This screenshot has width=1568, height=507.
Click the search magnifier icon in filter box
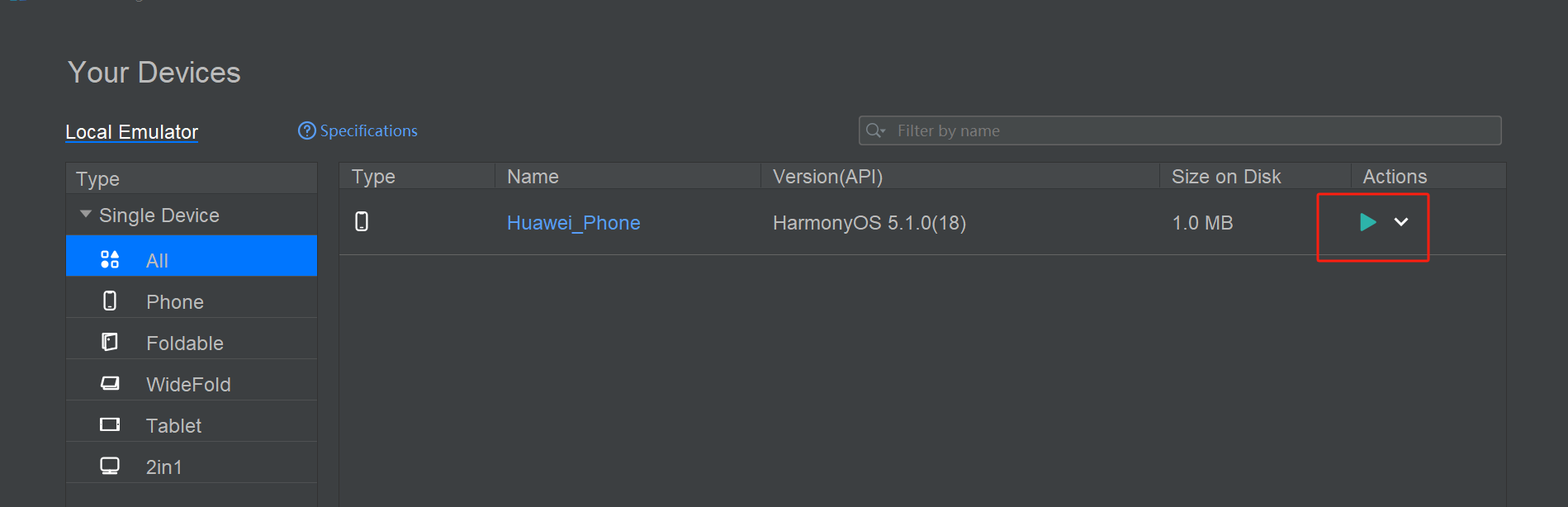874,130
